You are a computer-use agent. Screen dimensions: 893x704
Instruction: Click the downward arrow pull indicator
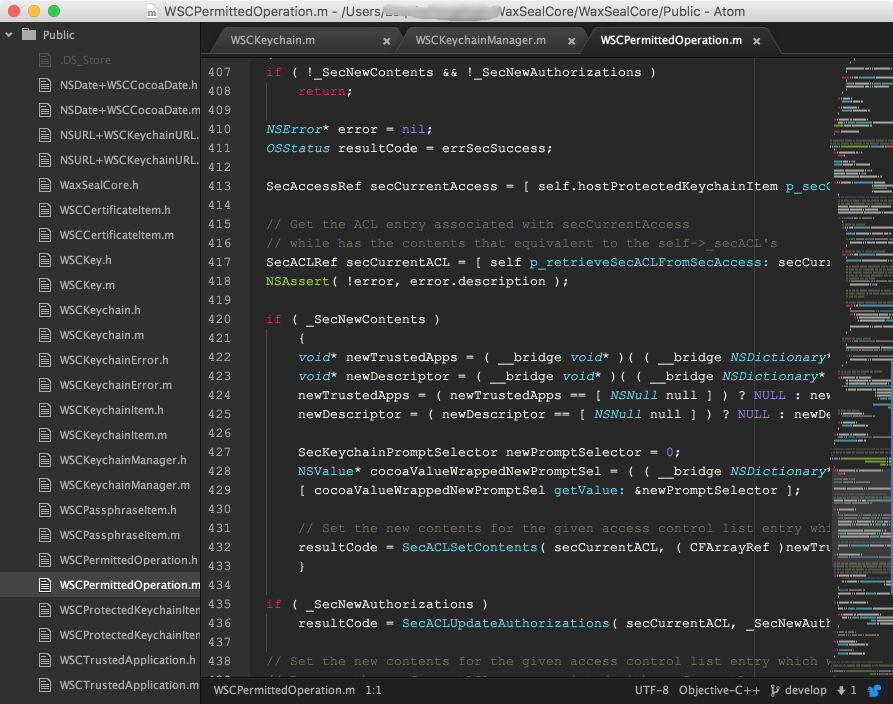840,690
